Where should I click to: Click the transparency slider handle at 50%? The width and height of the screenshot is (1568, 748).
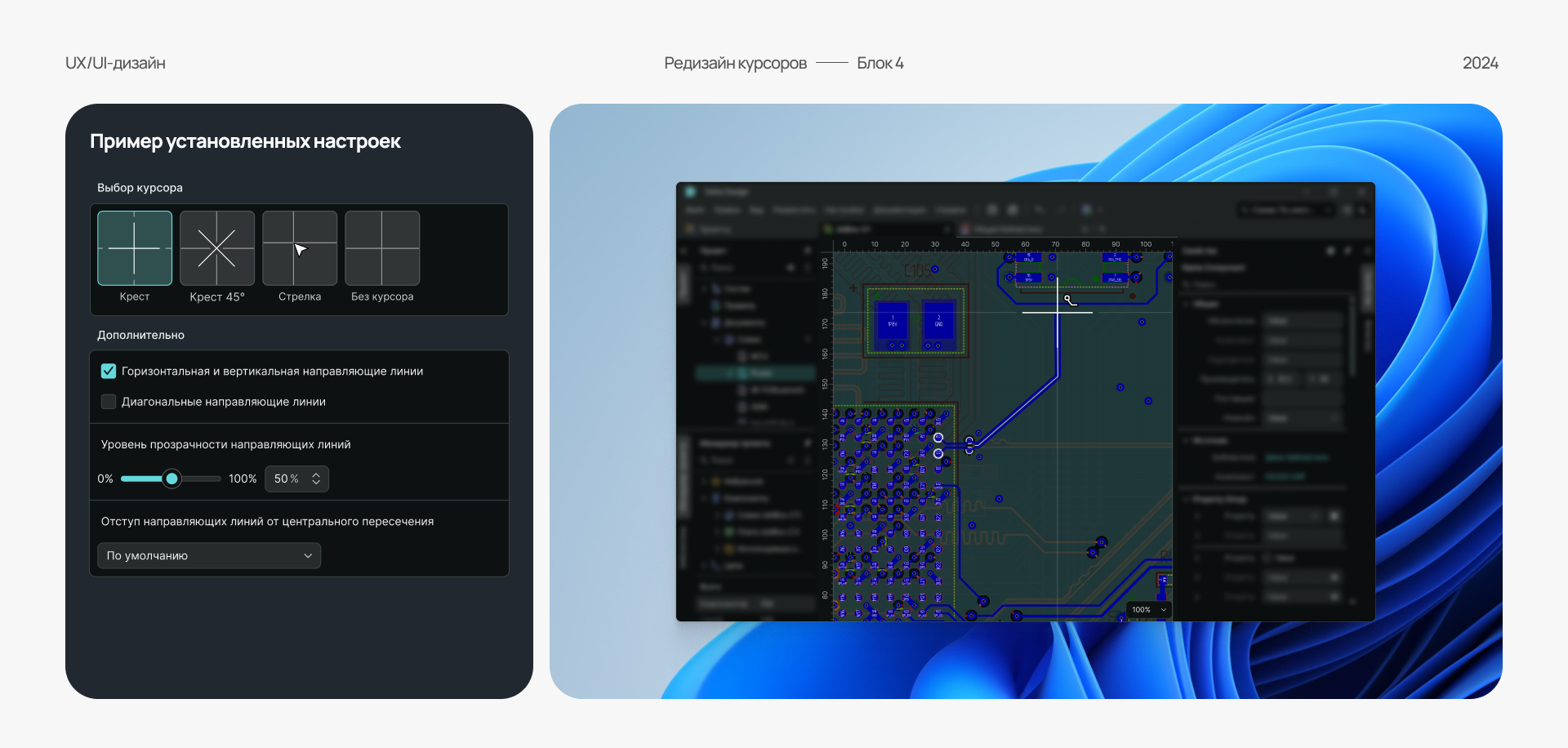[171, 479]
